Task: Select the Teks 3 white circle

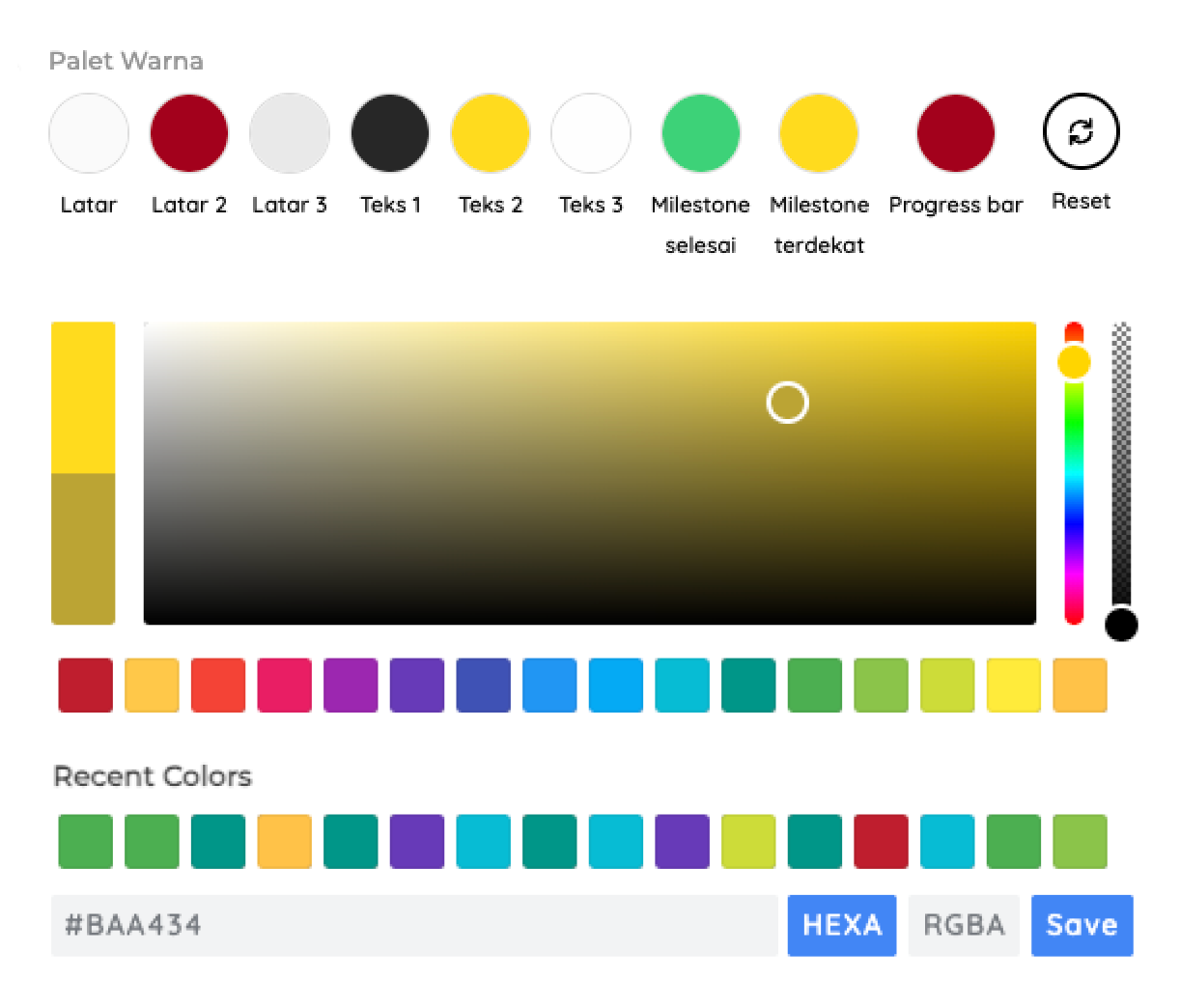Action: [591, 133]
